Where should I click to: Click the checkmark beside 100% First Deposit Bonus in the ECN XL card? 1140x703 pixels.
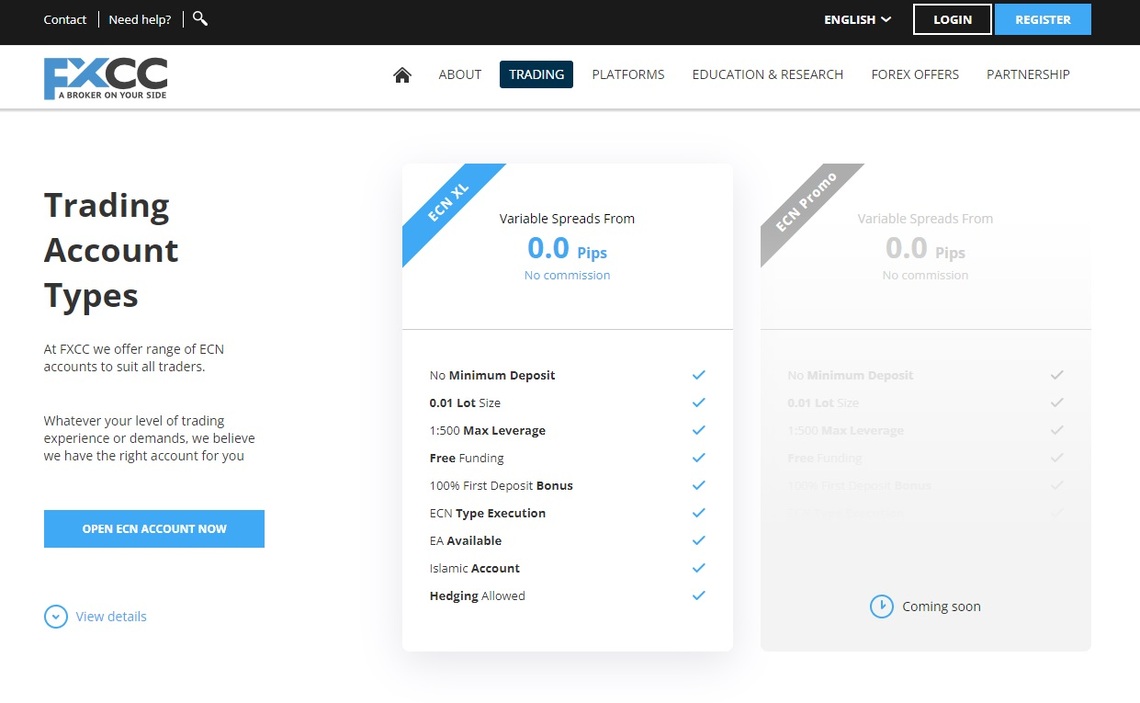click(699, 486)
